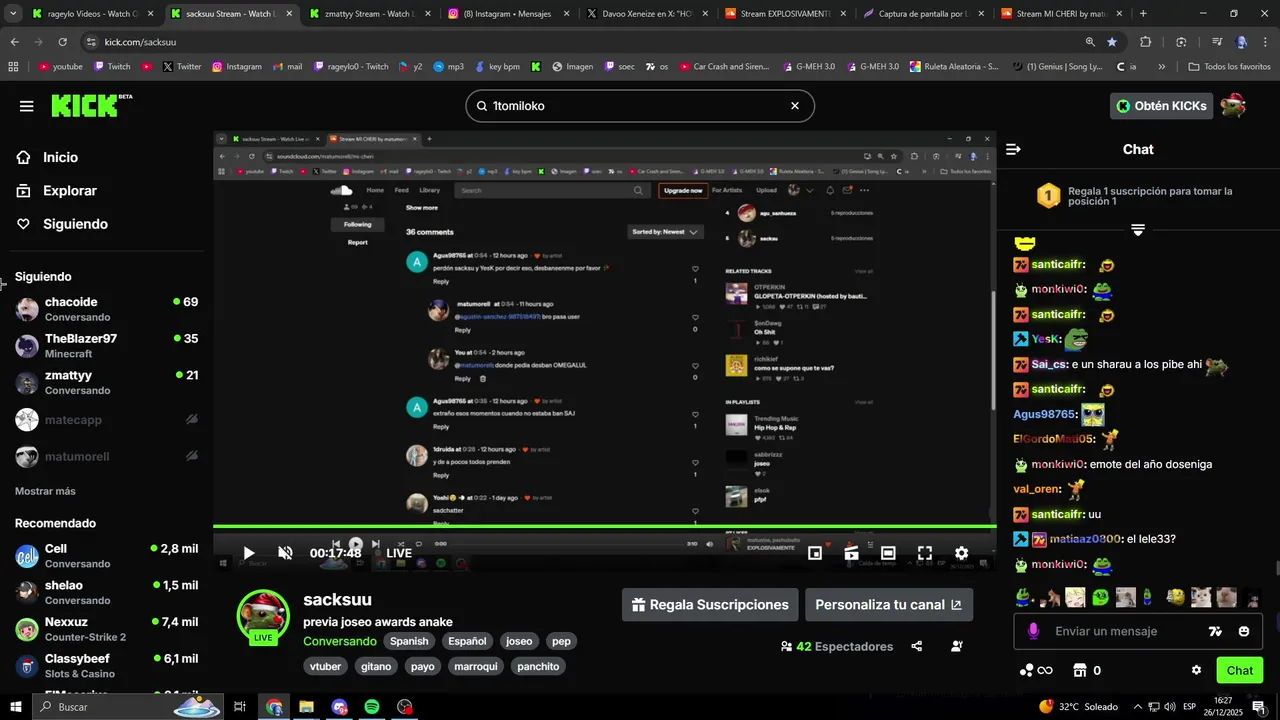Open the 7TV emote menu
The height and width of the screenshot is (720, 1280).
click(x=1215, y=631)
